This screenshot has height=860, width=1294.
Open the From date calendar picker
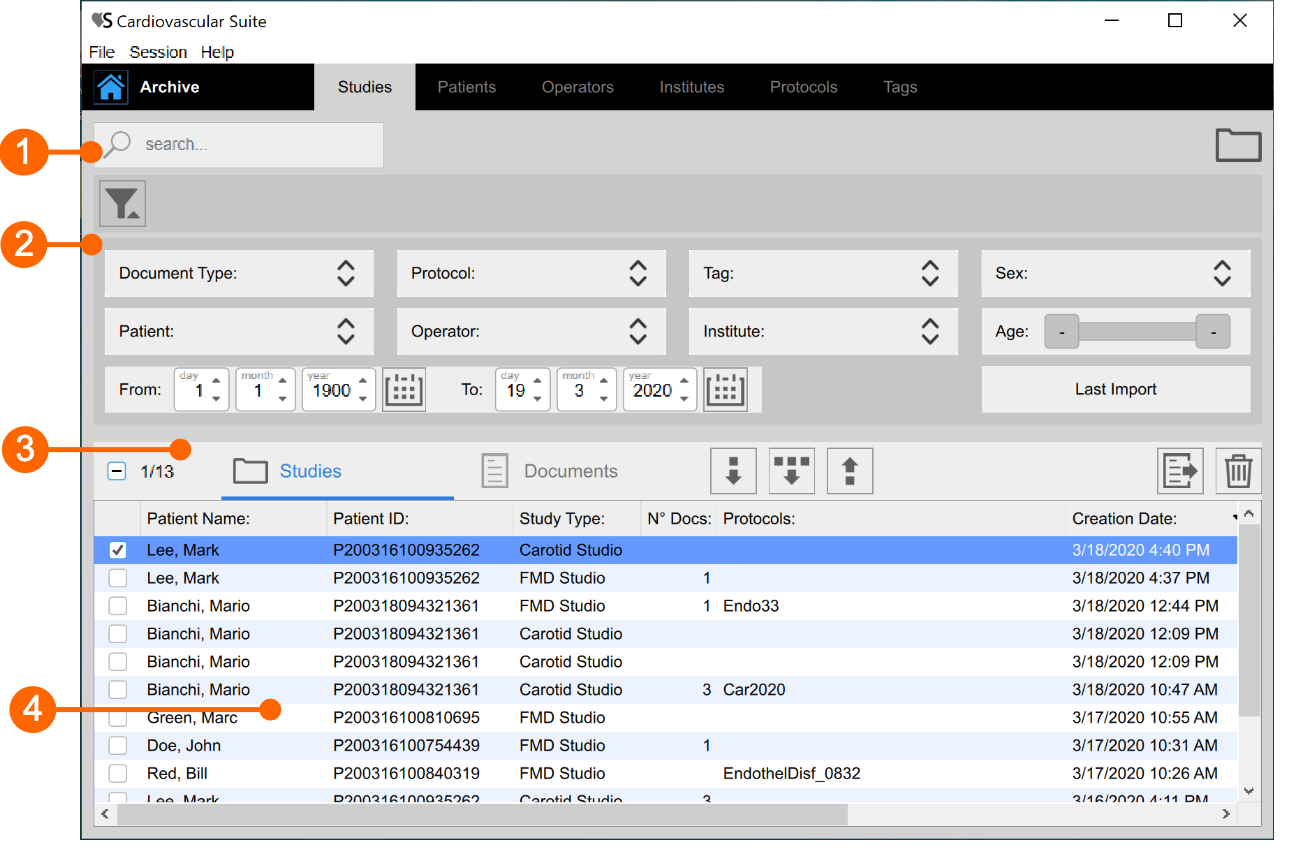[x=404, y=390]
